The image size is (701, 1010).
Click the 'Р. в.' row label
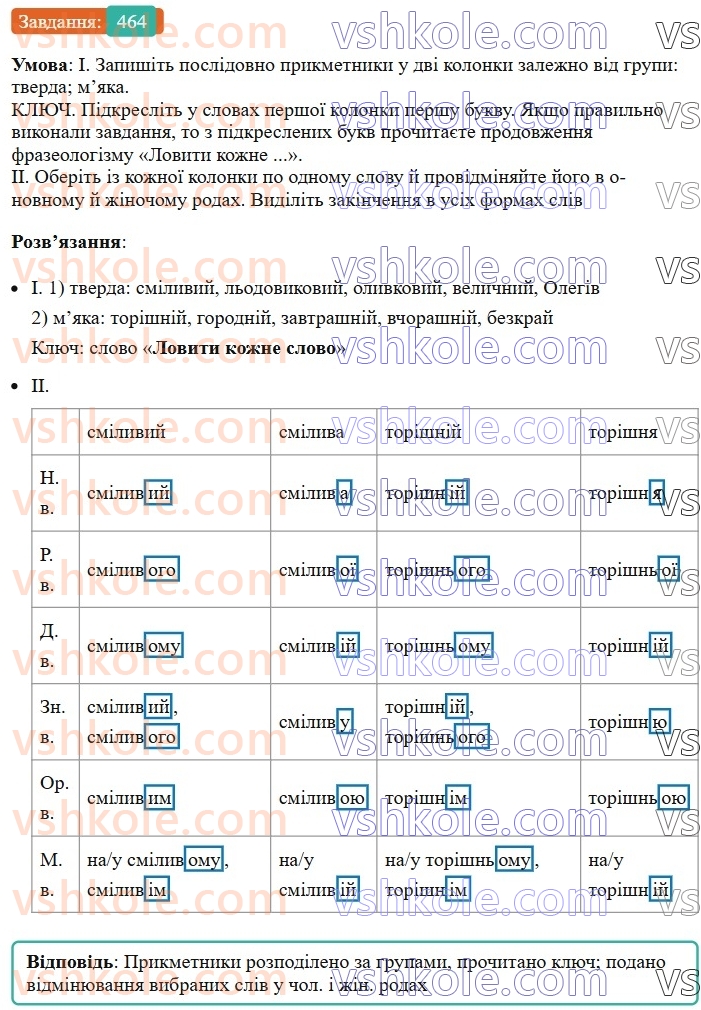pyautogui.click(x=47, y=569)
